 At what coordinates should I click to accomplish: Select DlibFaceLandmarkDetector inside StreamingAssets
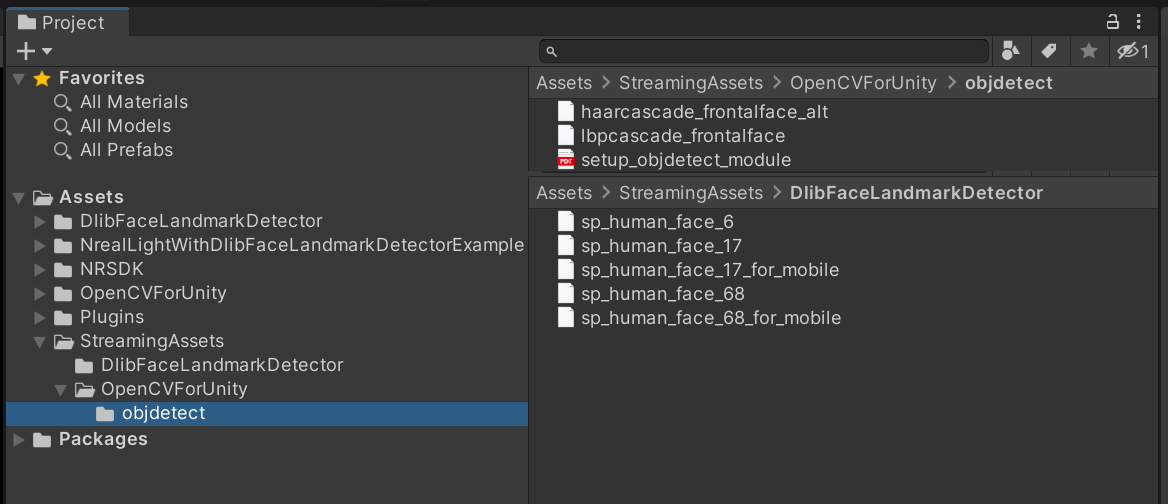pyautogui.click(x=222, y=364)
